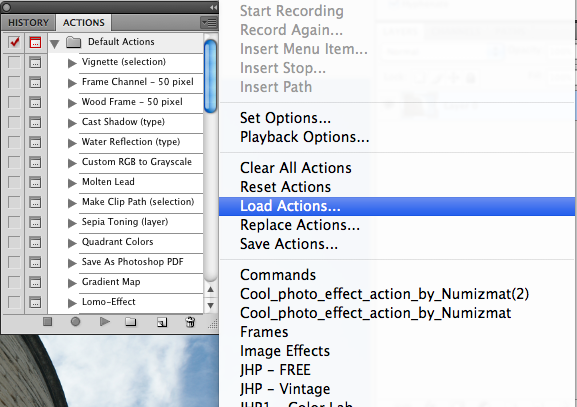Uncheck the Default Actions set checkbox
Screen dimensions: 577x407
14,42
